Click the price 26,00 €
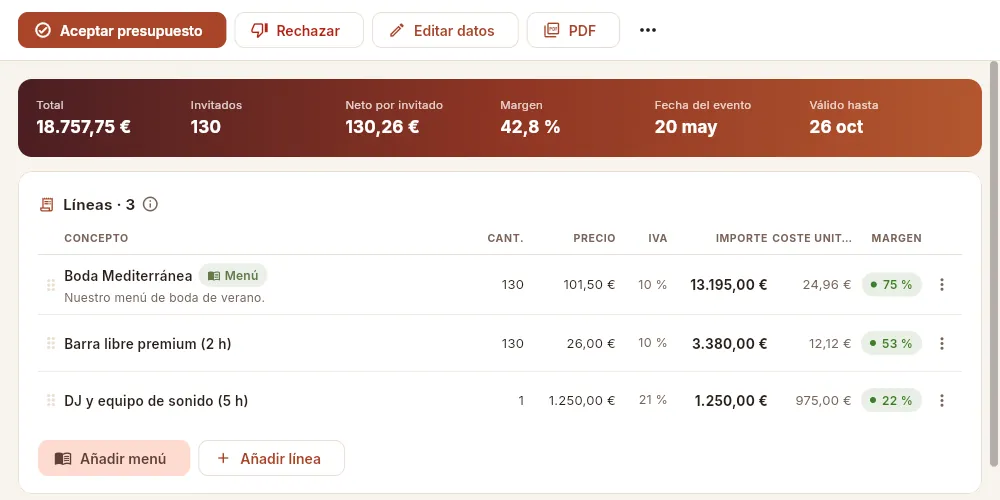Viewport: 1000px width, 500px height. (591, 344)
